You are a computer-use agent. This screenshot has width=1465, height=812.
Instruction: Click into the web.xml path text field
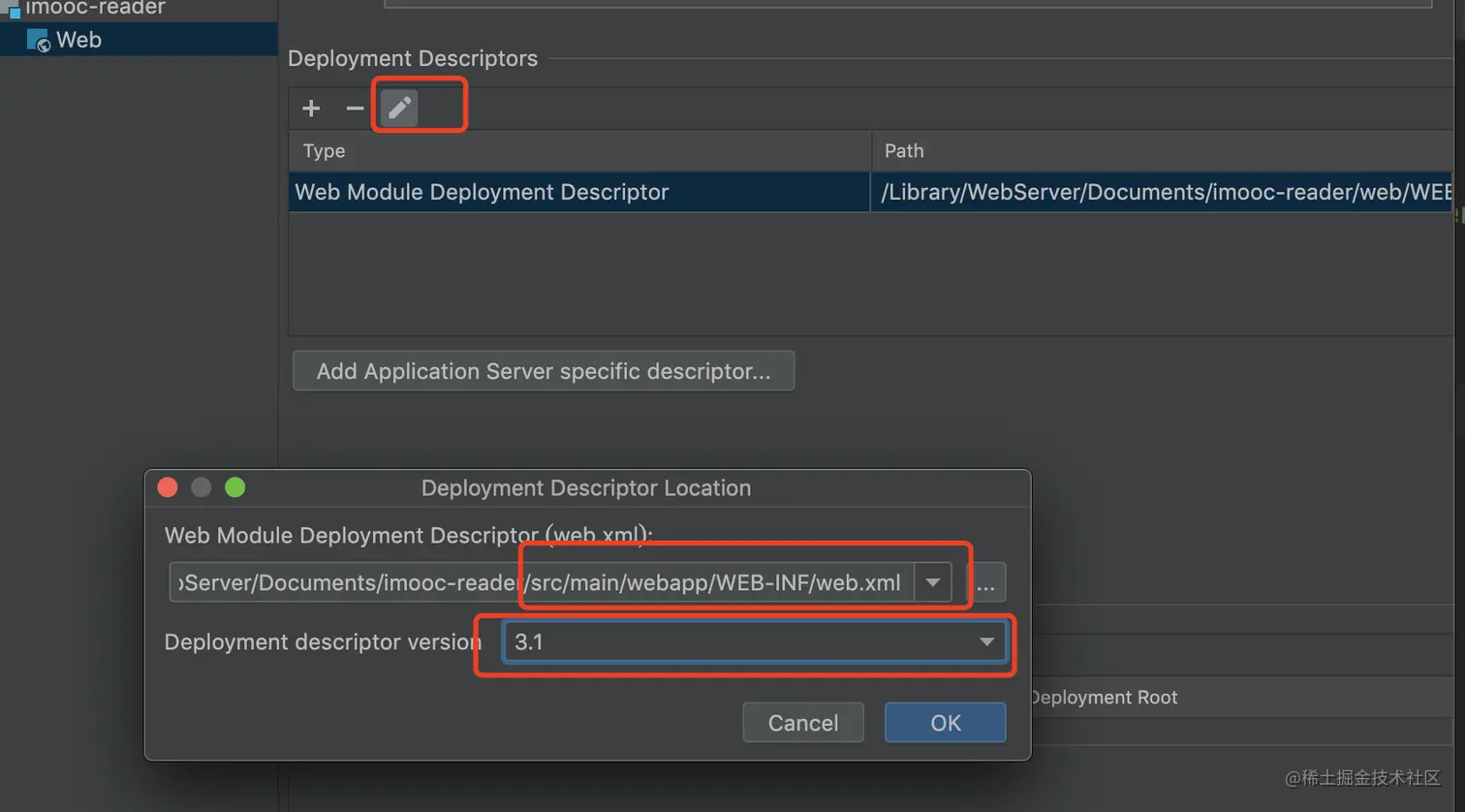pos(541,583)
